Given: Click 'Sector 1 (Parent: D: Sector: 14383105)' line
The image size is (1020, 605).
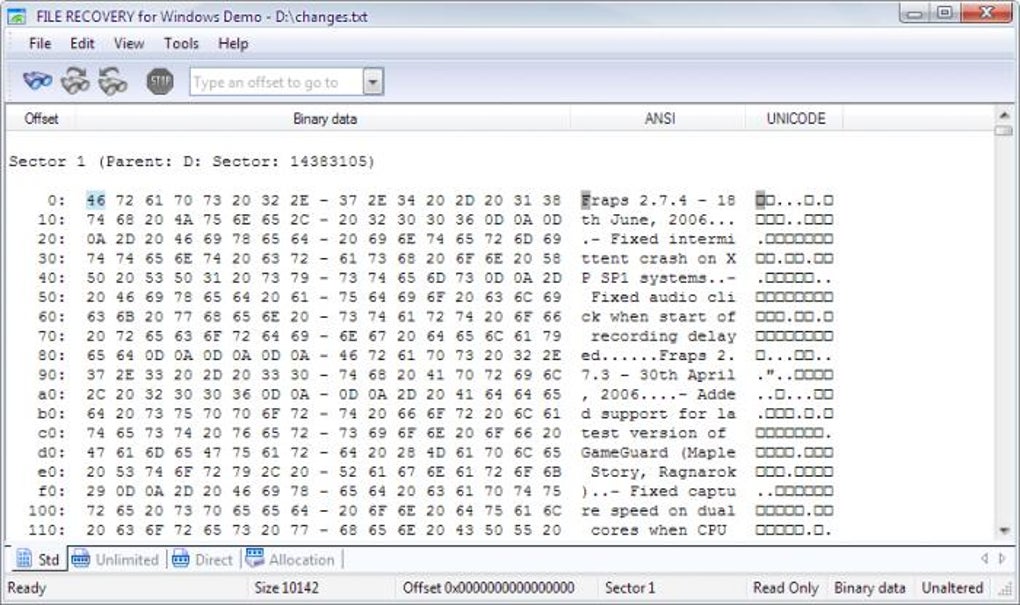Looking at the screenshot, I should click(x=192, y=161).
